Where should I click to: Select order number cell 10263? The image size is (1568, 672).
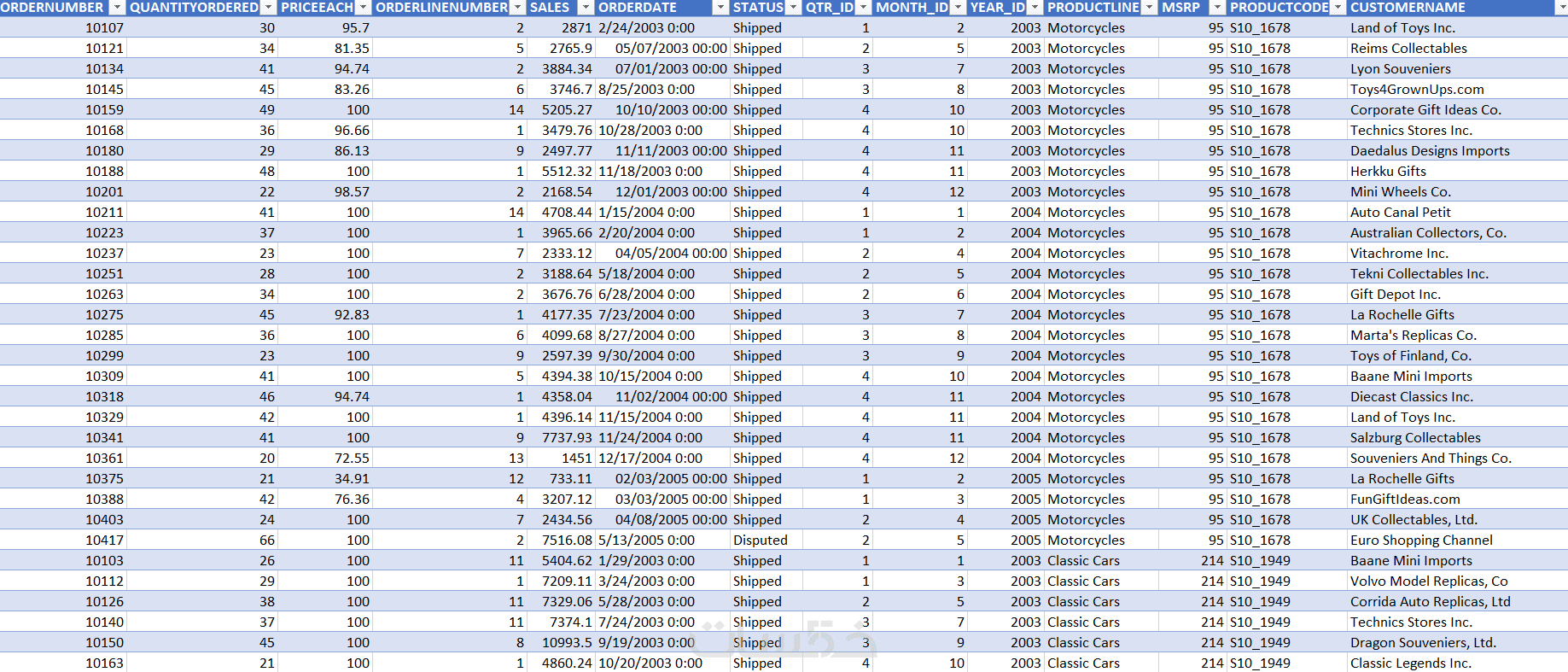pos(63,295)
